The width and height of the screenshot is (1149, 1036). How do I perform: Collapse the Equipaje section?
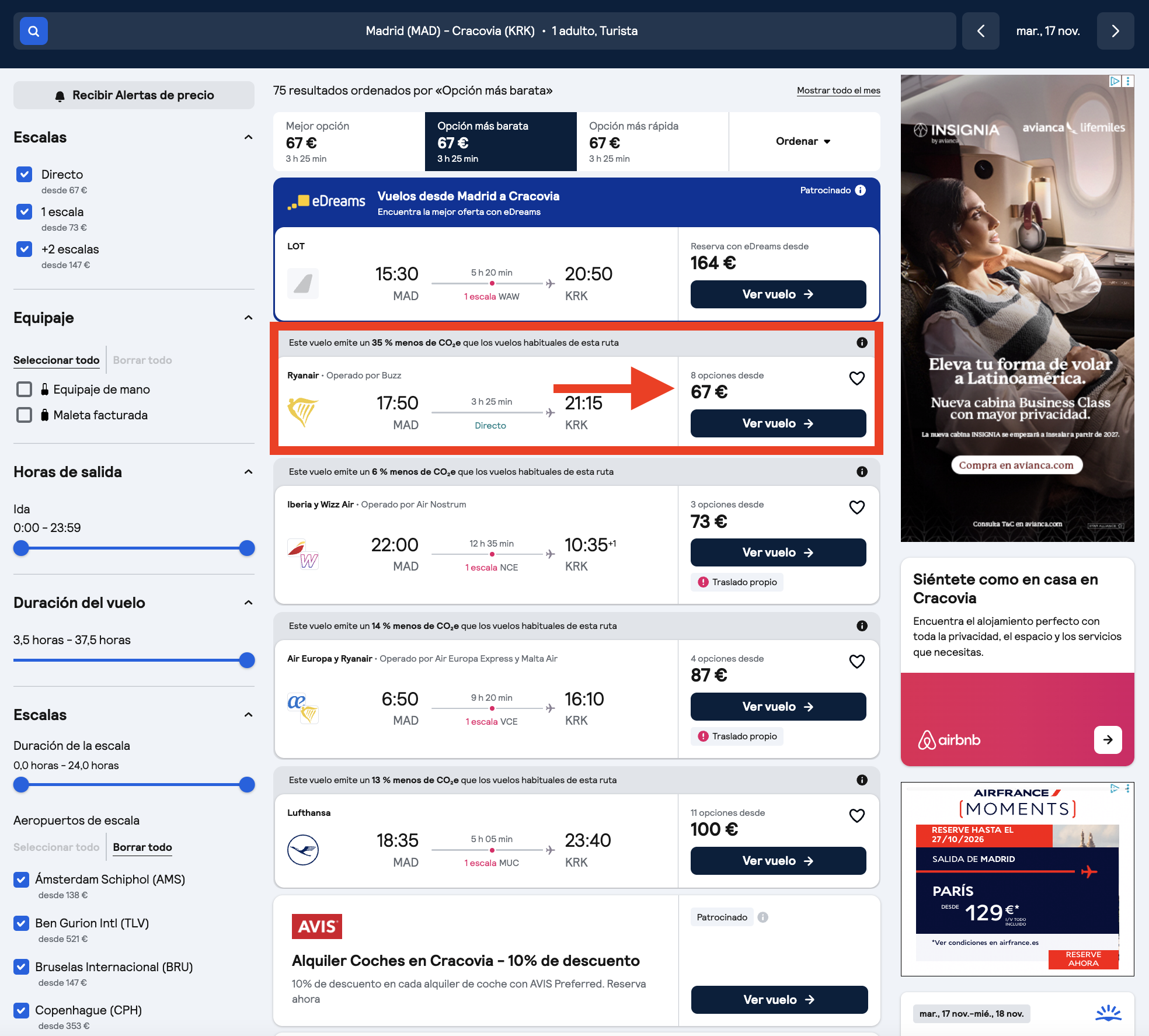(x=248, y=318)
